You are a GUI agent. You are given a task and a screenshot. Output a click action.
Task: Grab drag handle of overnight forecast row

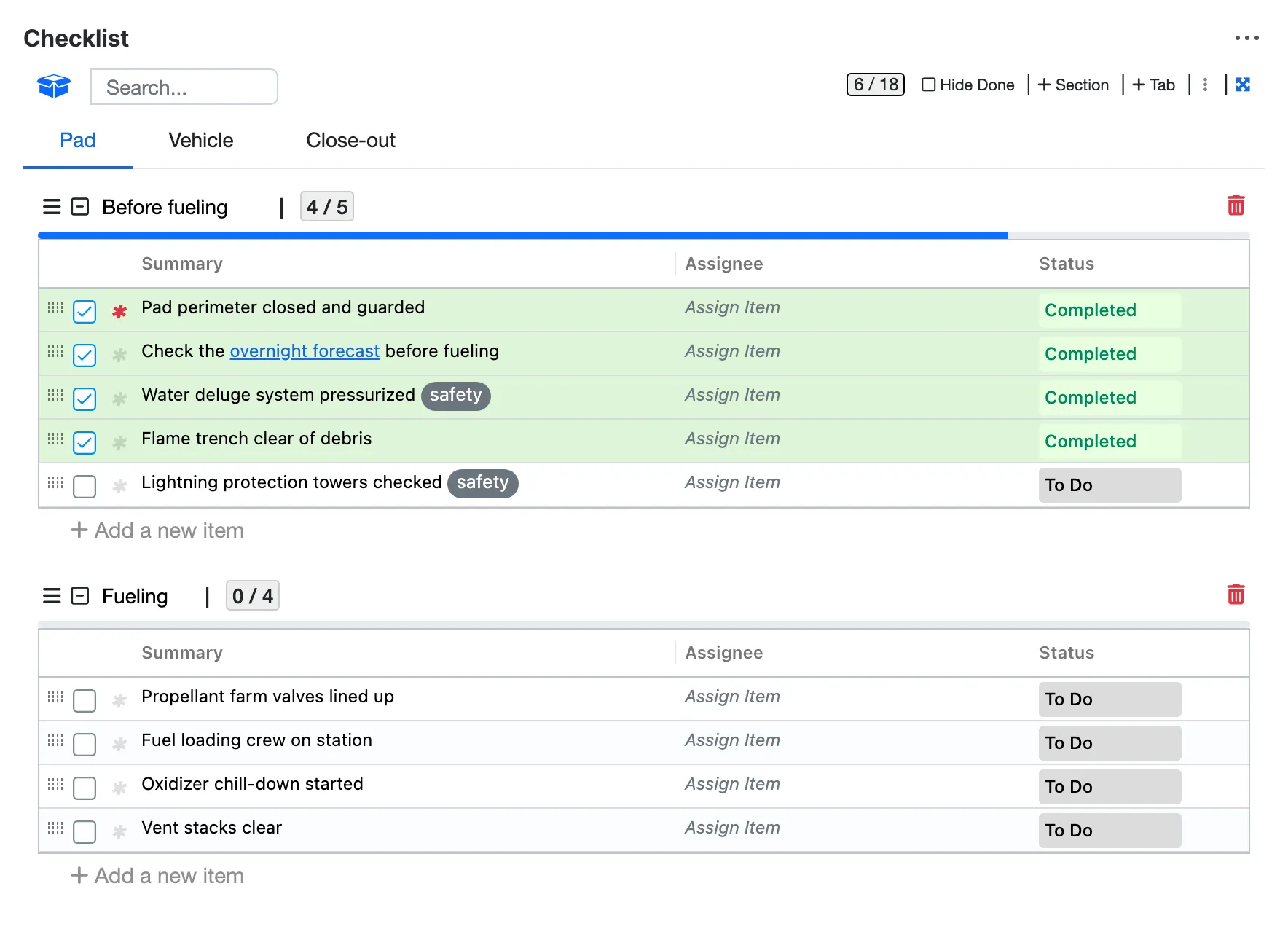[55, 351]
